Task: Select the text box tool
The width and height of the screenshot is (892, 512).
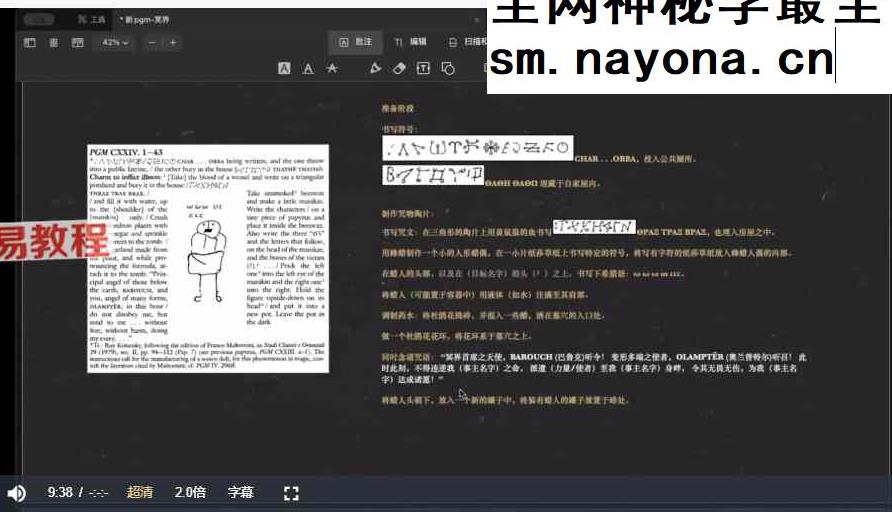Action: tap(423, 68)
